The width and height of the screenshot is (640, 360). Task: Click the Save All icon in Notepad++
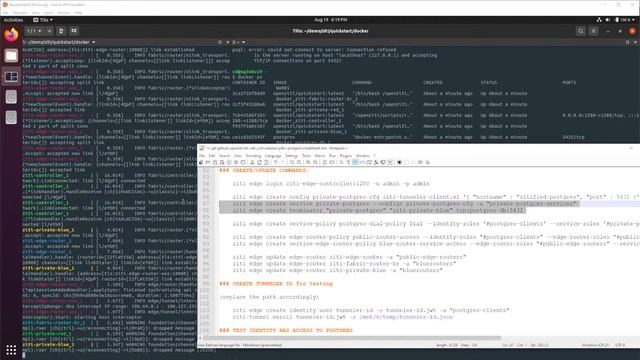[222, 162]
